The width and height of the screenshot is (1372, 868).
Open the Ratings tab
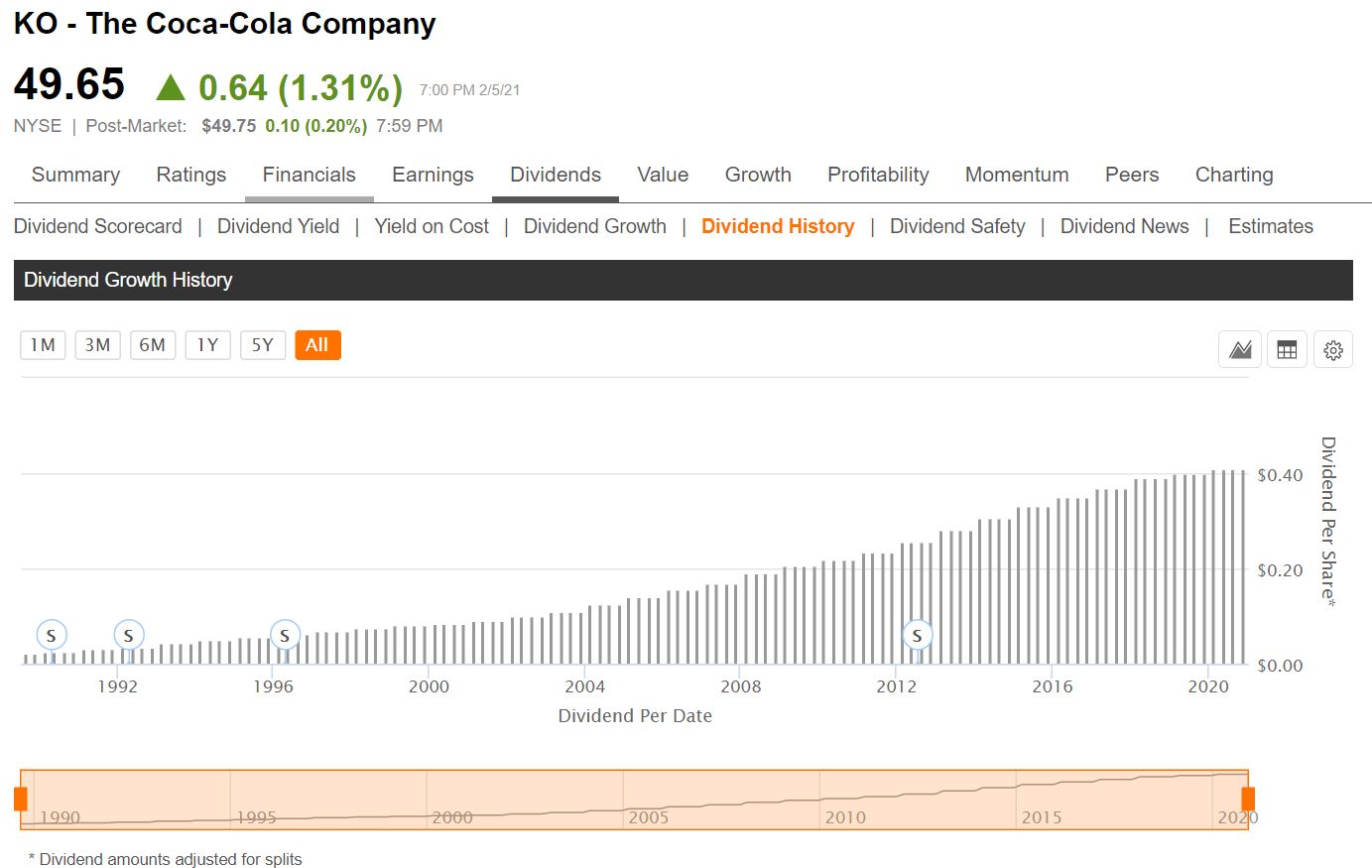pos(191,175)
